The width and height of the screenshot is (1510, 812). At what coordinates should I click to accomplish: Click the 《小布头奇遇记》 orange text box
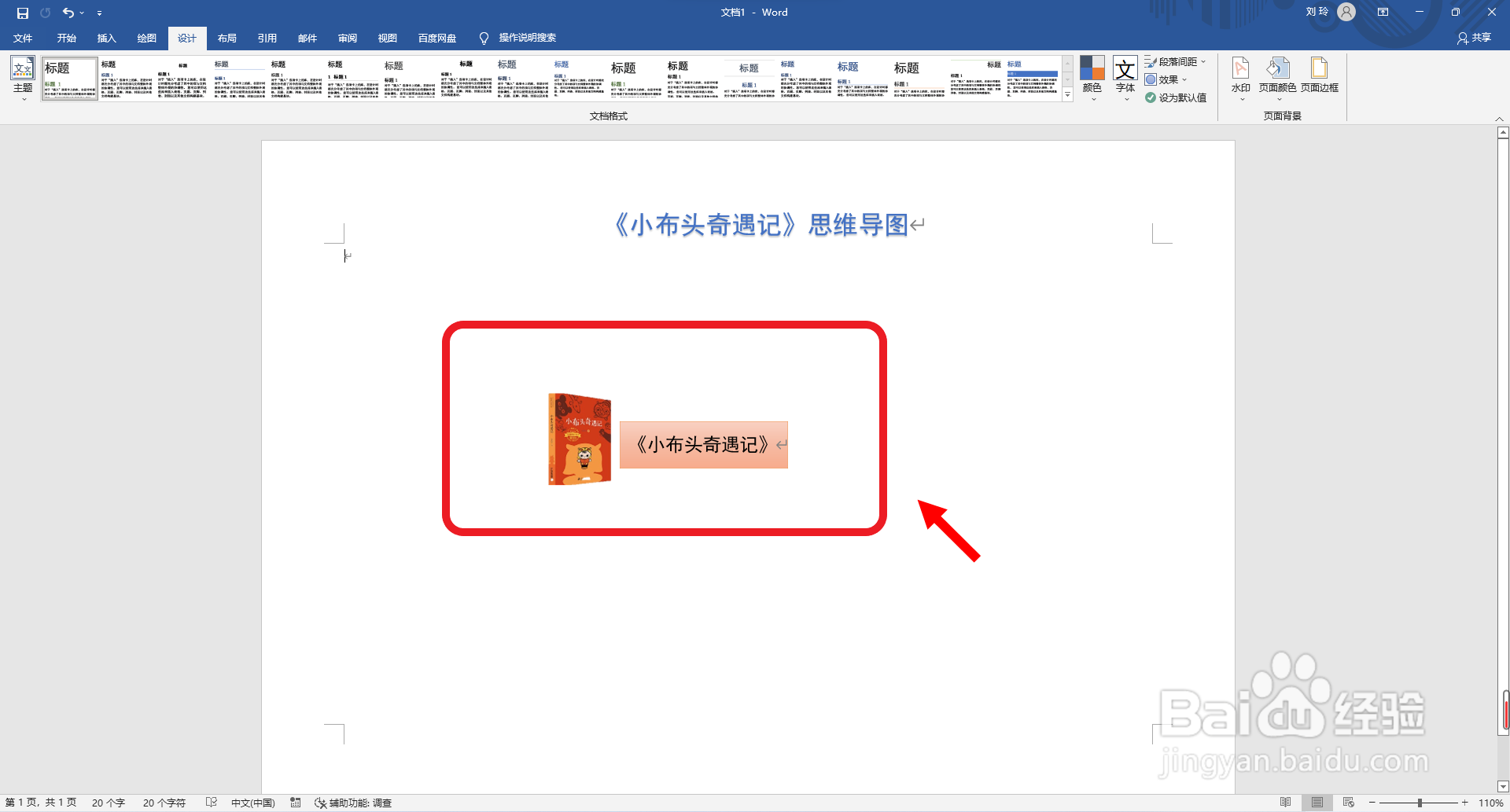pos(703,445)
